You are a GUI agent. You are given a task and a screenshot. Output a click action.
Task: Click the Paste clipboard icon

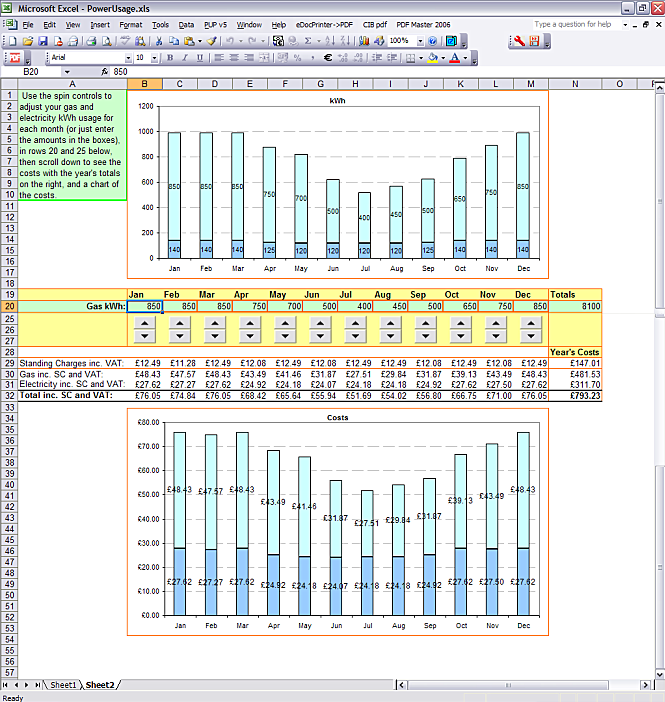pos(189,41)
